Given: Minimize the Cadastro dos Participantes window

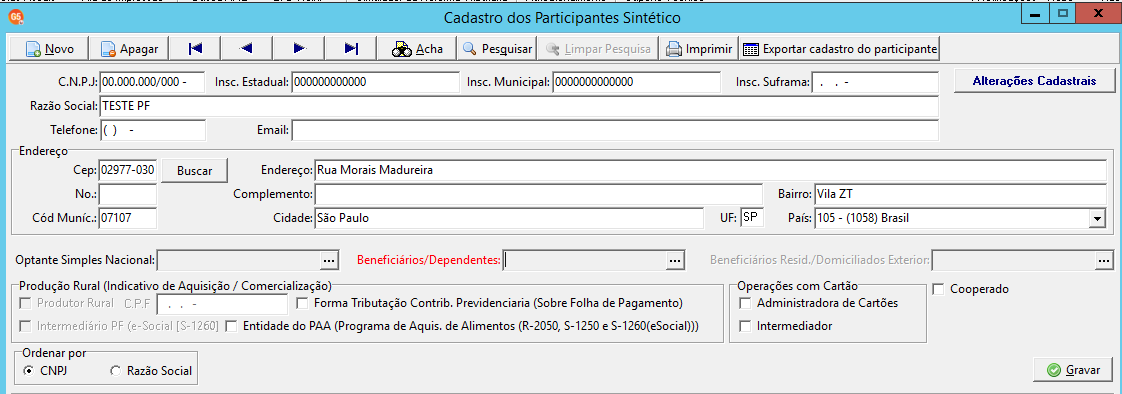Looking at the screenshot, I should click(x=1034, y=13).
